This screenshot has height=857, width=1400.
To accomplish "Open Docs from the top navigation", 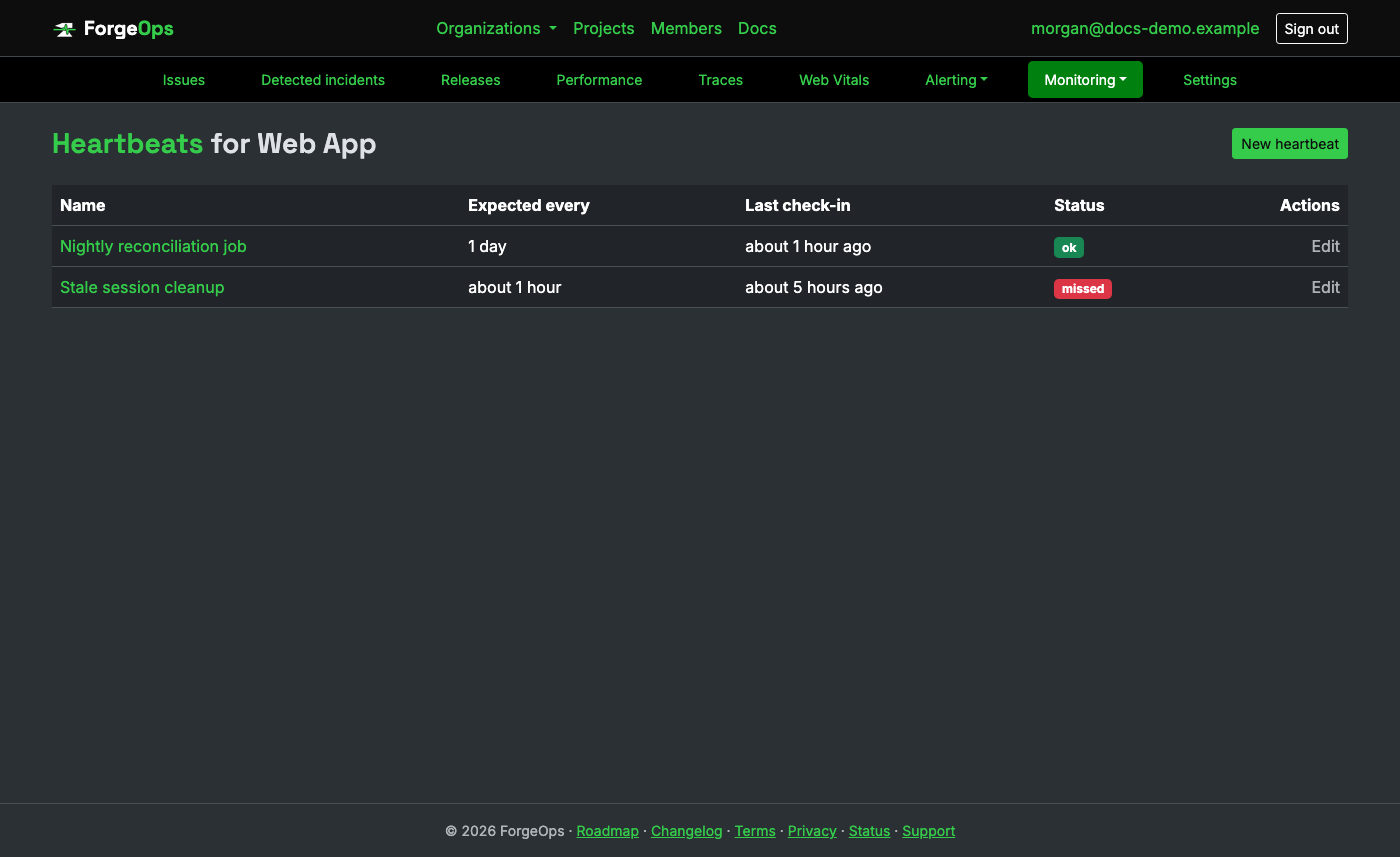I will [757, 29].
